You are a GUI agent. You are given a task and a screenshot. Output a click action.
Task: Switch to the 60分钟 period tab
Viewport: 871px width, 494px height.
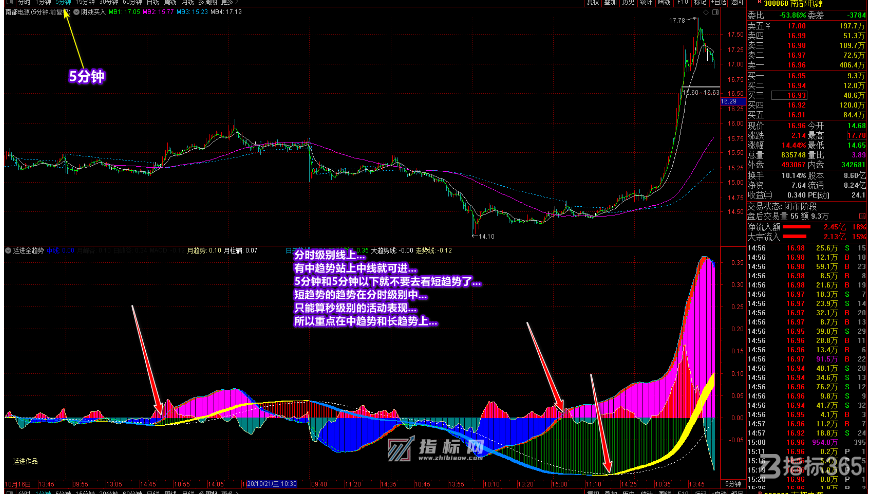click(132, 3)
